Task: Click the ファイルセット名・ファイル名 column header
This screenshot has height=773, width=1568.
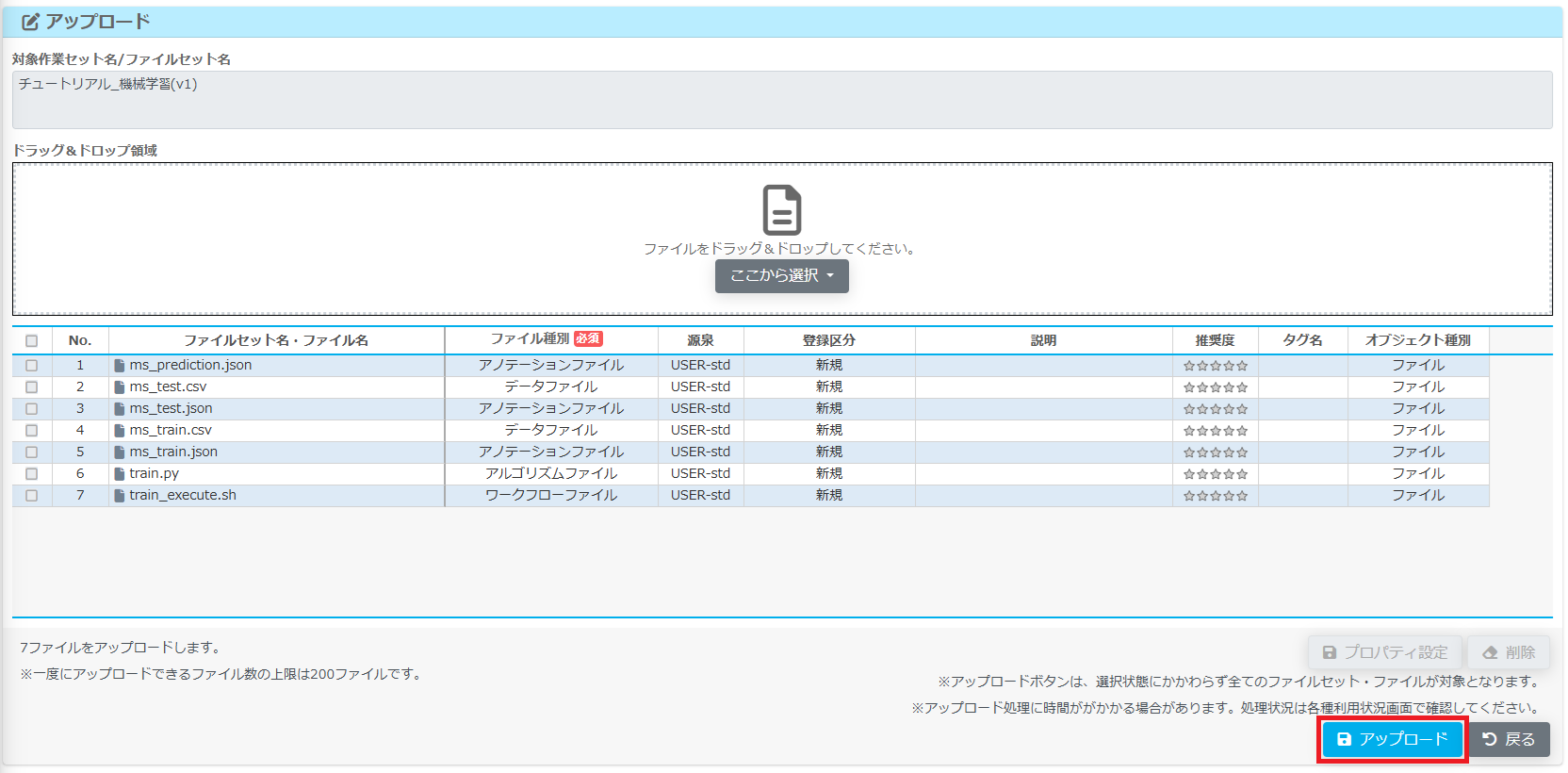Action: click(x=276, y=340)
